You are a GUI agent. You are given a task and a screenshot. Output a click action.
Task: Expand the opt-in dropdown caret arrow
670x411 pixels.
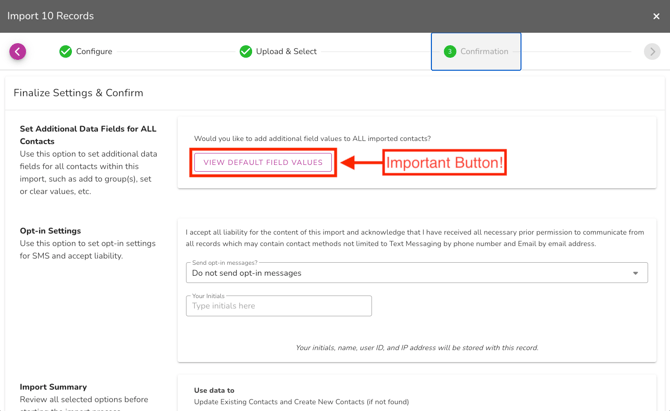[635, 273]
